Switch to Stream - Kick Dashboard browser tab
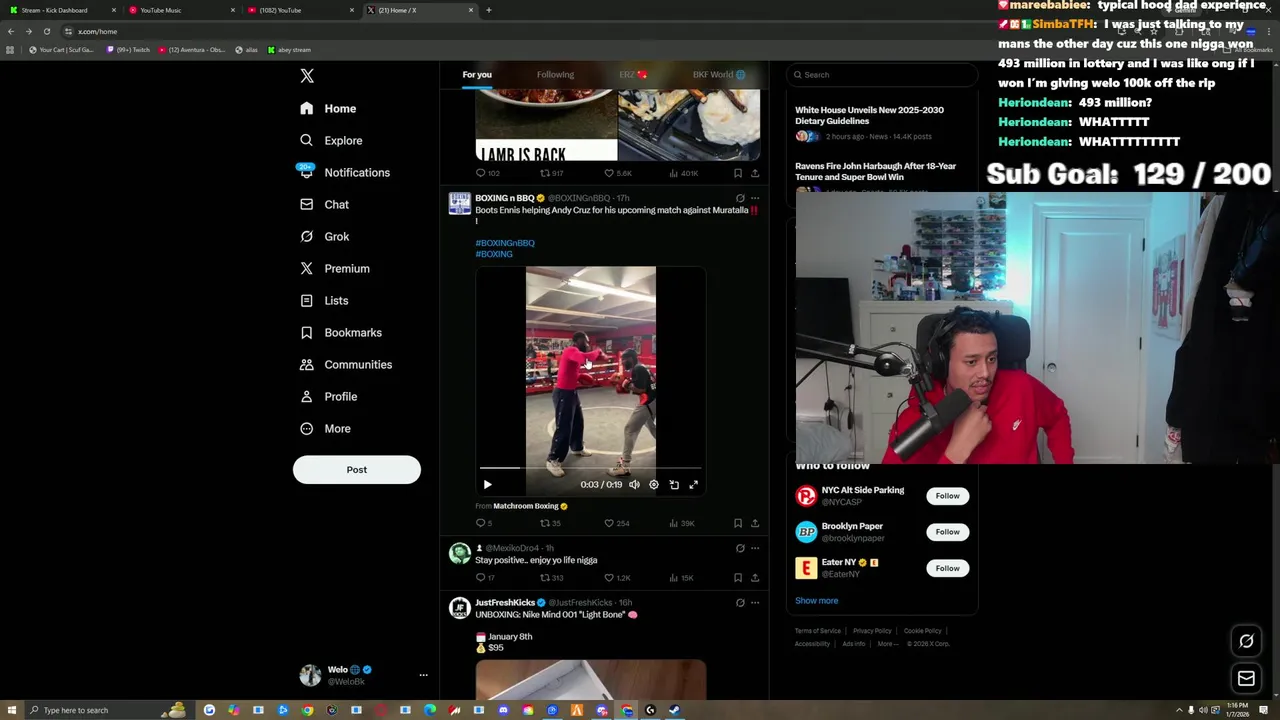Screen dimensions: 1280x720 [x=60, y=10]
